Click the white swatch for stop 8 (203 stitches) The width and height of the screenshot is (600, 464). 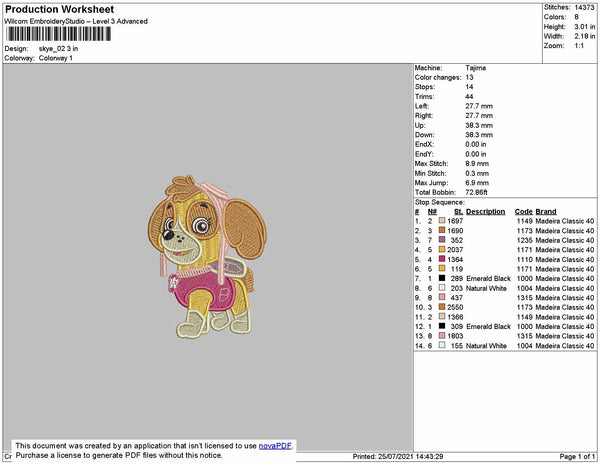pos(442,288)
